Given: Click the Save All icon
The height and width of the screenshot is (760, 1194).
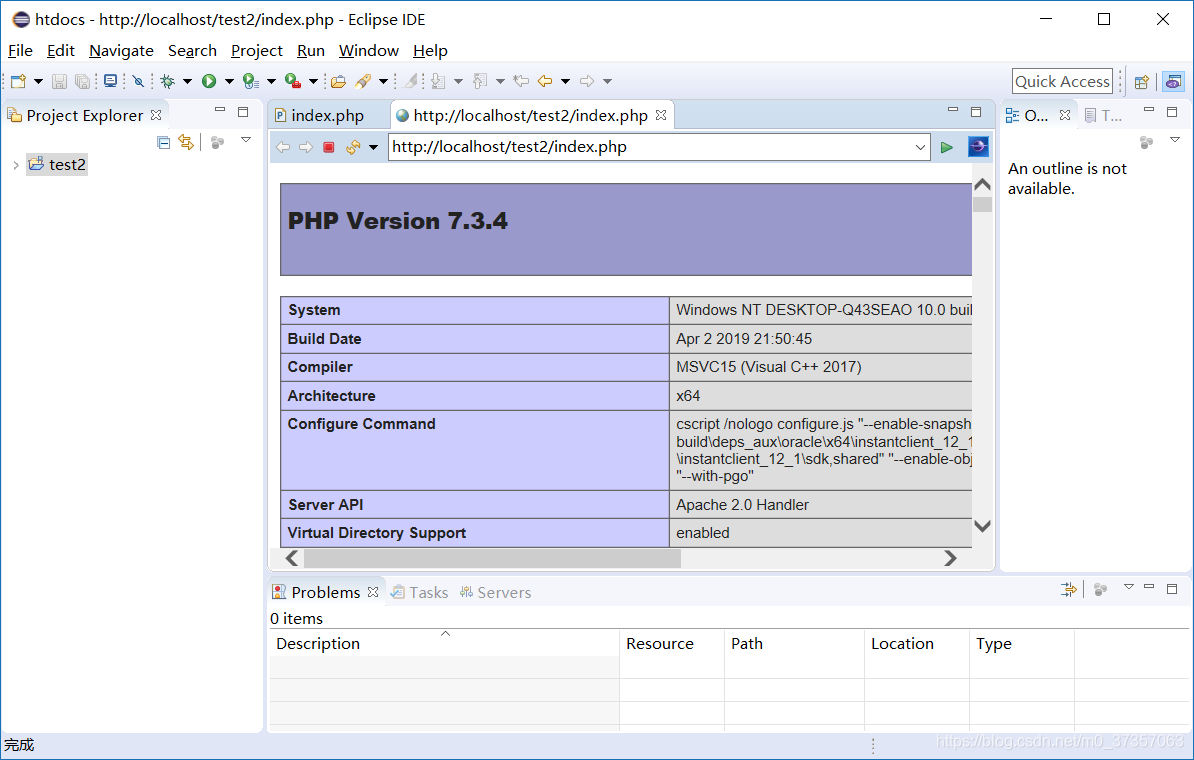Looking at the screenshot, I should [x=82, y=81].
